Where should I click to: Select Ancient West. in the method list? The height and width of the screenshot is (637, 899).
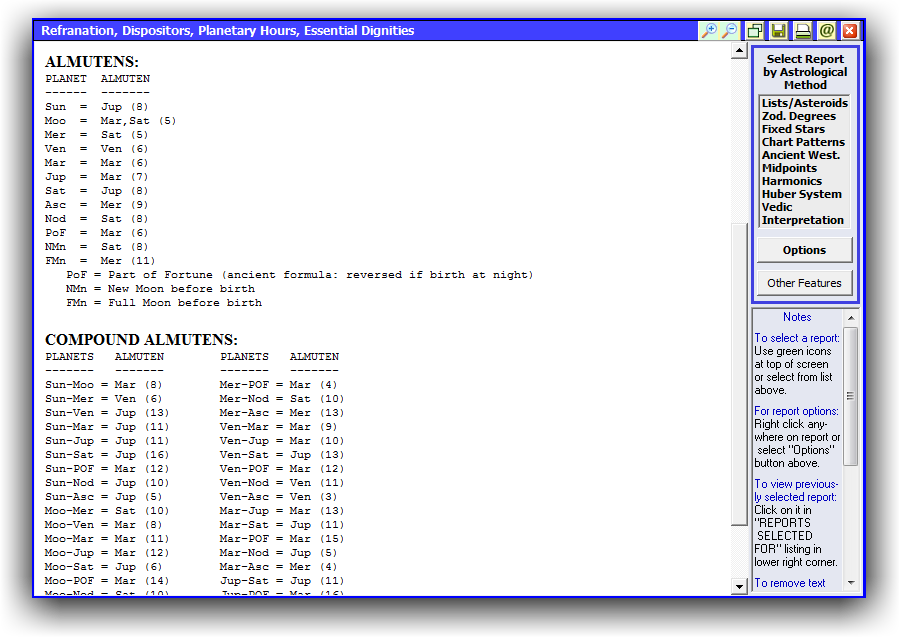click(x=800, y=155)
